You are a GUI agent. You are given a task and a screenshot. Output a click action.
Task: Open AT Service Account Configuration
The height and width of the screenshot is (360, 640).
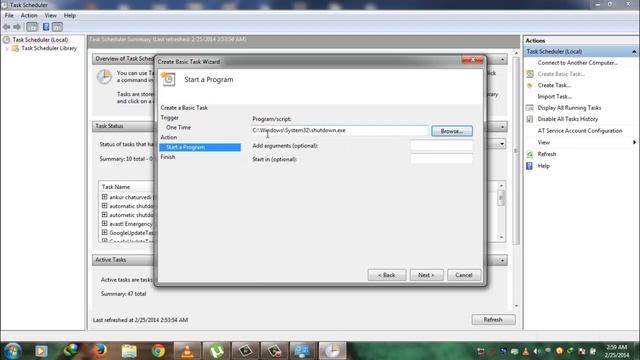580,131
